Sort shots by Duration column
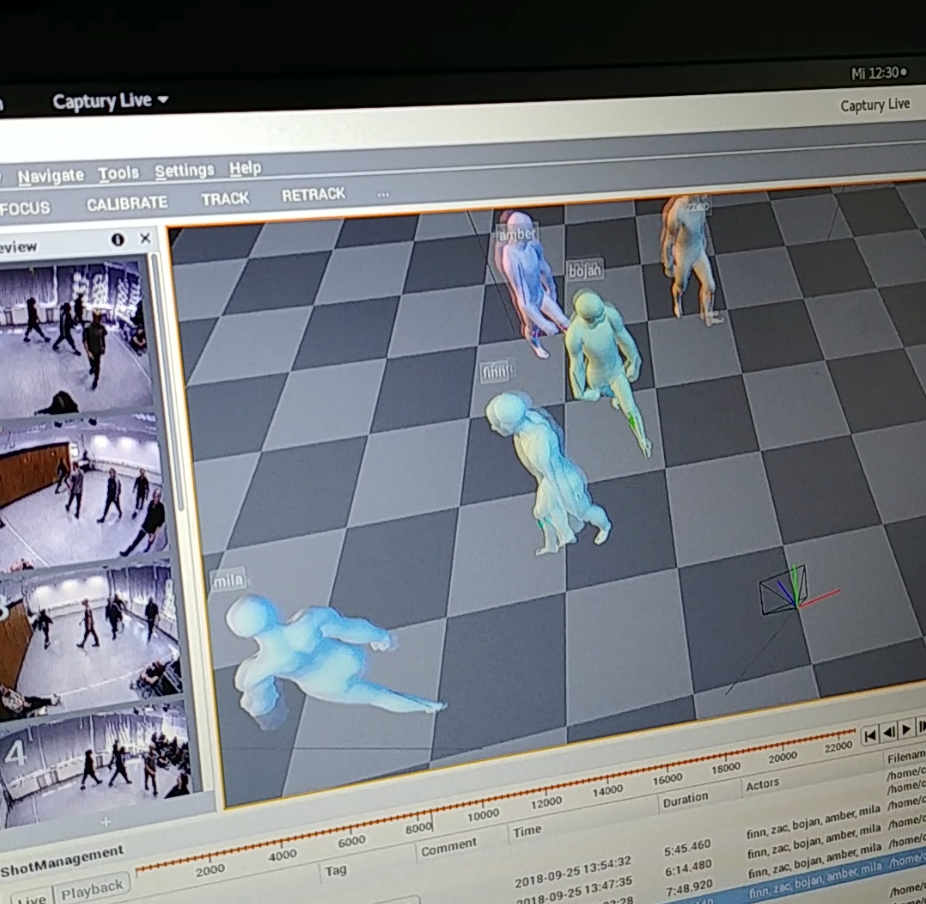 [x=685, y=799]
